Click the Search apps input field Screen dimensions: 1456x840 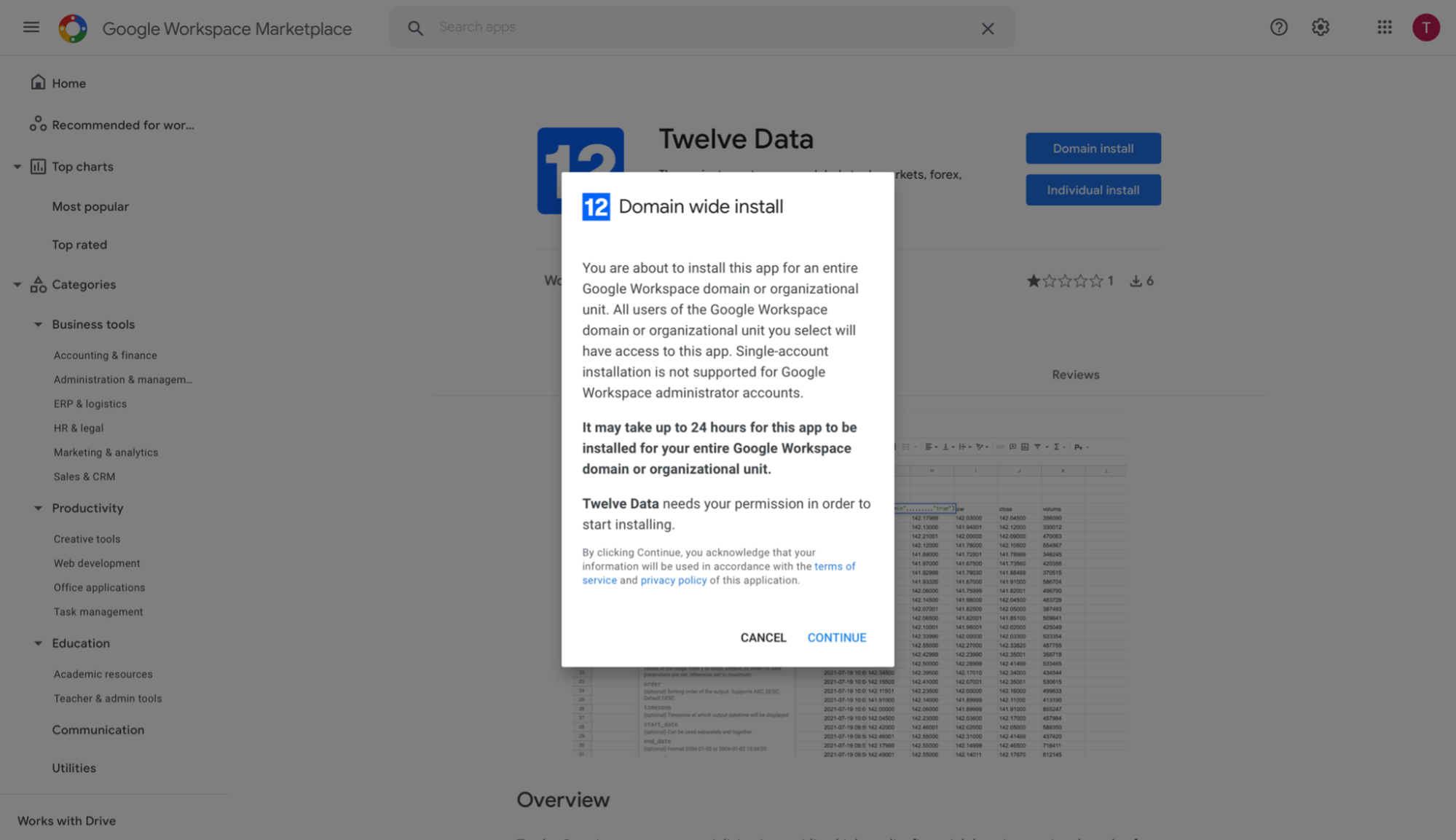pyautogui.click(x=656, y=27)
